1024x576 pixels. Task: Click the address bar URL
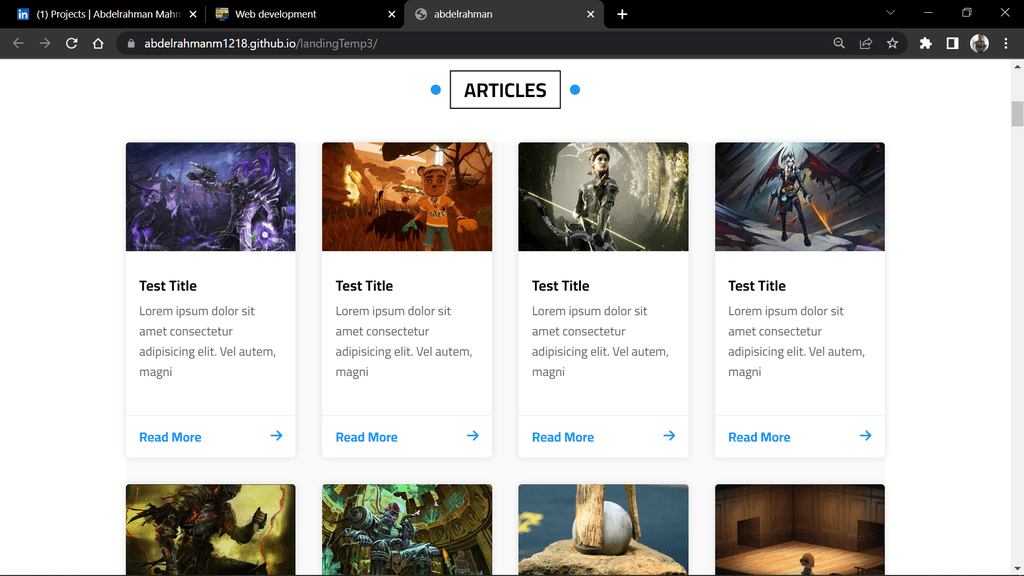click(x=261, y=43)
